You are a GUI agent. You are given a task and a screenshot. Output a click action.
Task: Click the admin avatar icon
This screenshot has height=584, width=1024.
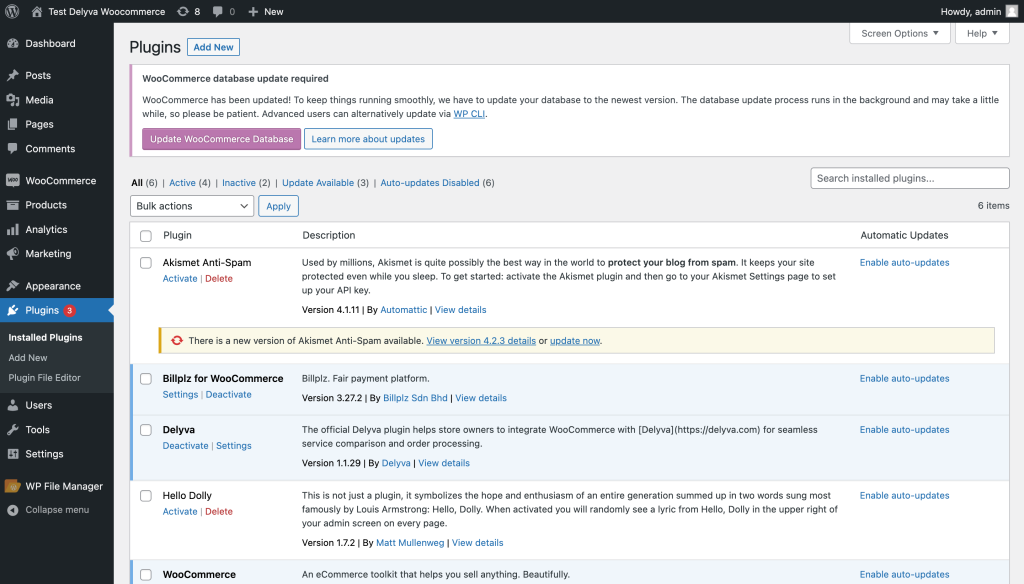pos(1012,11)
